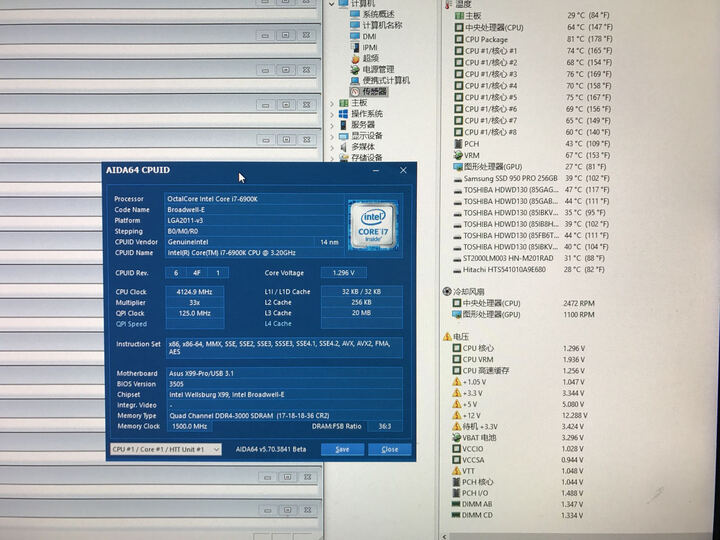Click the Intel Core i7 logo badge
The height and width of the screenshot is (540, 720).
click(x=373, y=225)
